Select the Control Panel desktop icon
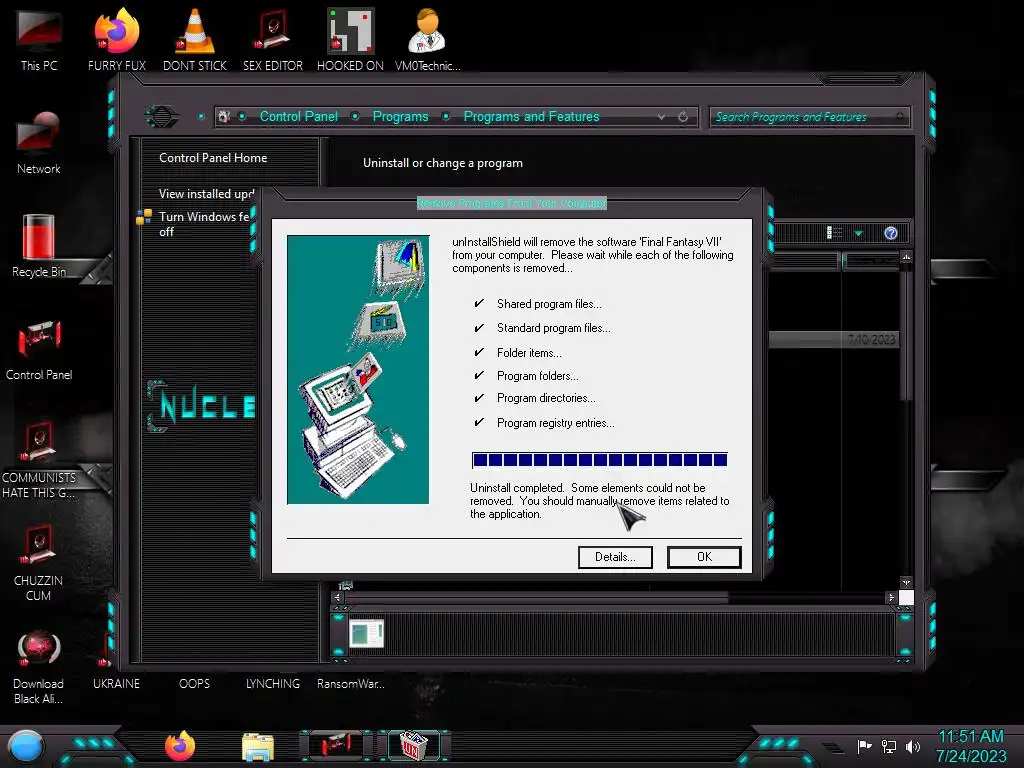 coord(39,349)
